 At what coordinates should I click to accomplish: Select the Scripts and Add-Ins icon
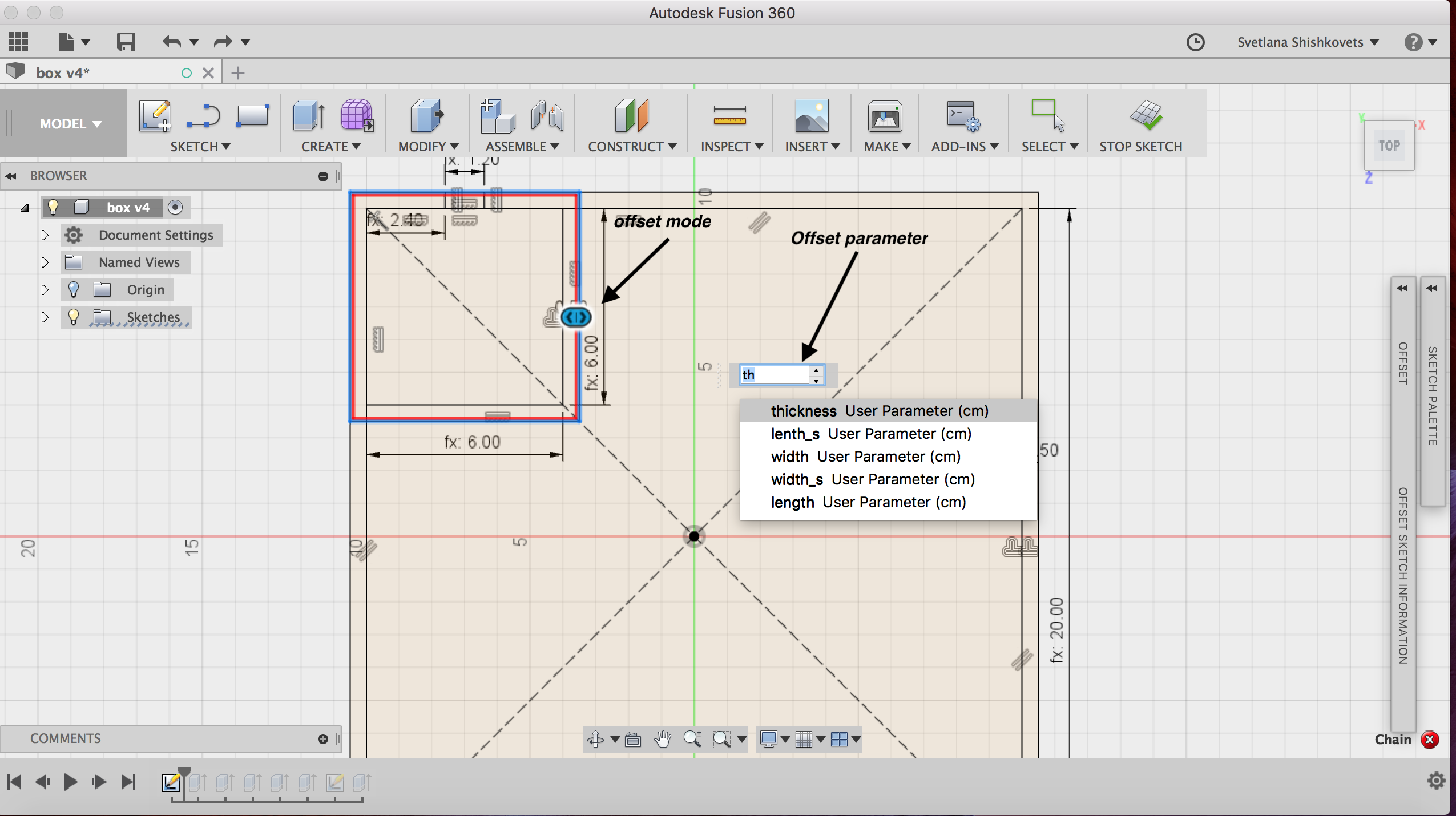pyautogui.click(x=963, y=116)
